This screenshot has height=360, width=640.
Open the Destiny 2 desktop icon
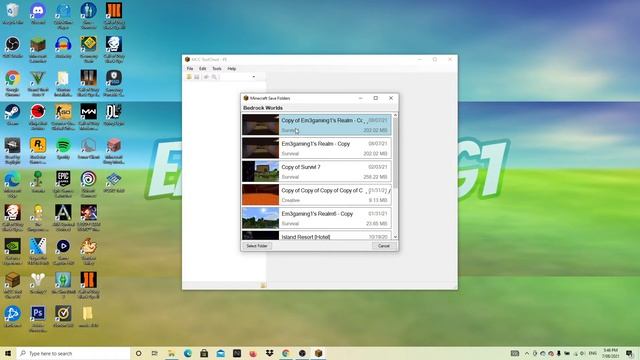[x=38, y=282]
